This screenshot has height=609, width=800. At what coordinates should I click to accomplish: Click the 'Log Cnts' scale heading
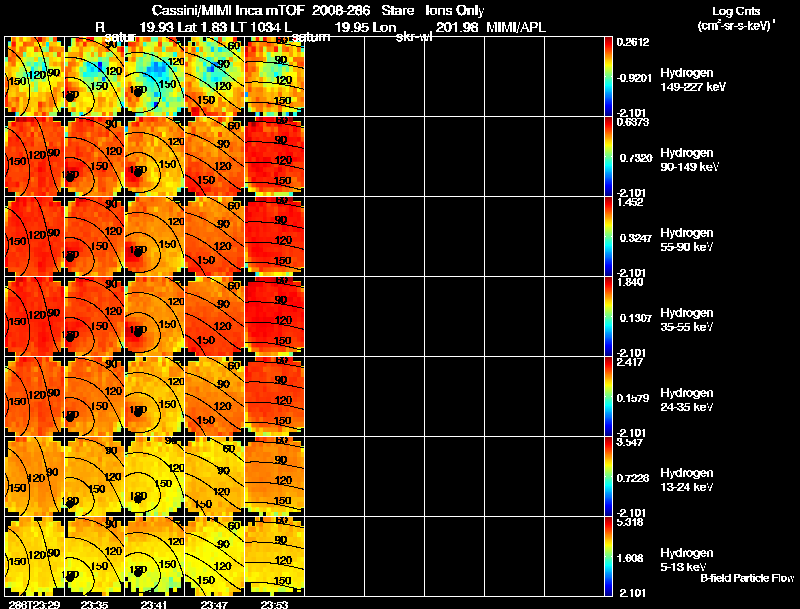point(736,11)
